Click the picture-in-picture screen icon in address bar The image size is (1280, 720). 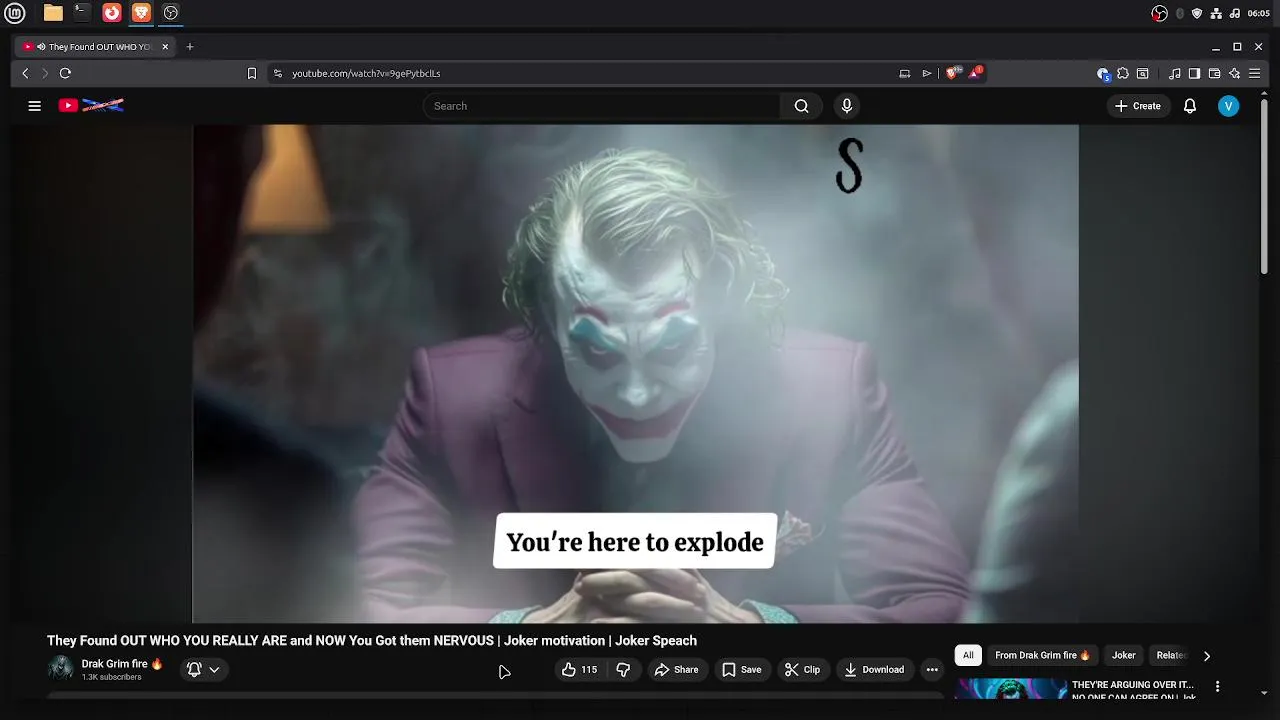905,73
